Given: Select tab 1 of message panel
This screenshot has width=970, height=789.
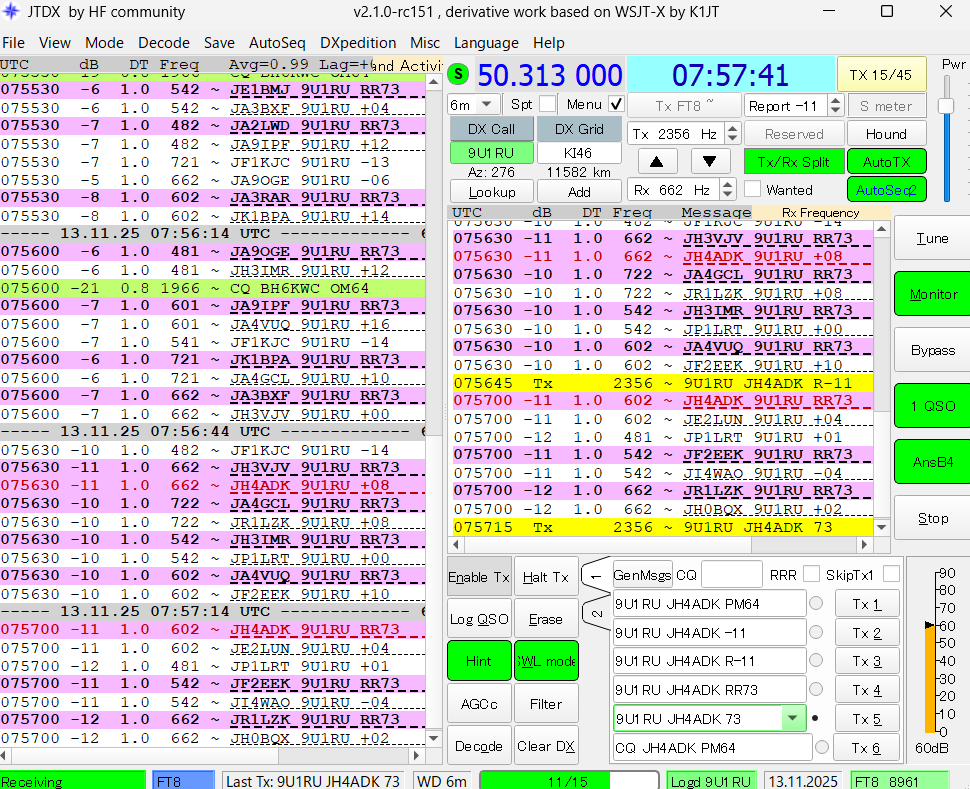Looking at the screenshot, I should [x=595, y=577].
